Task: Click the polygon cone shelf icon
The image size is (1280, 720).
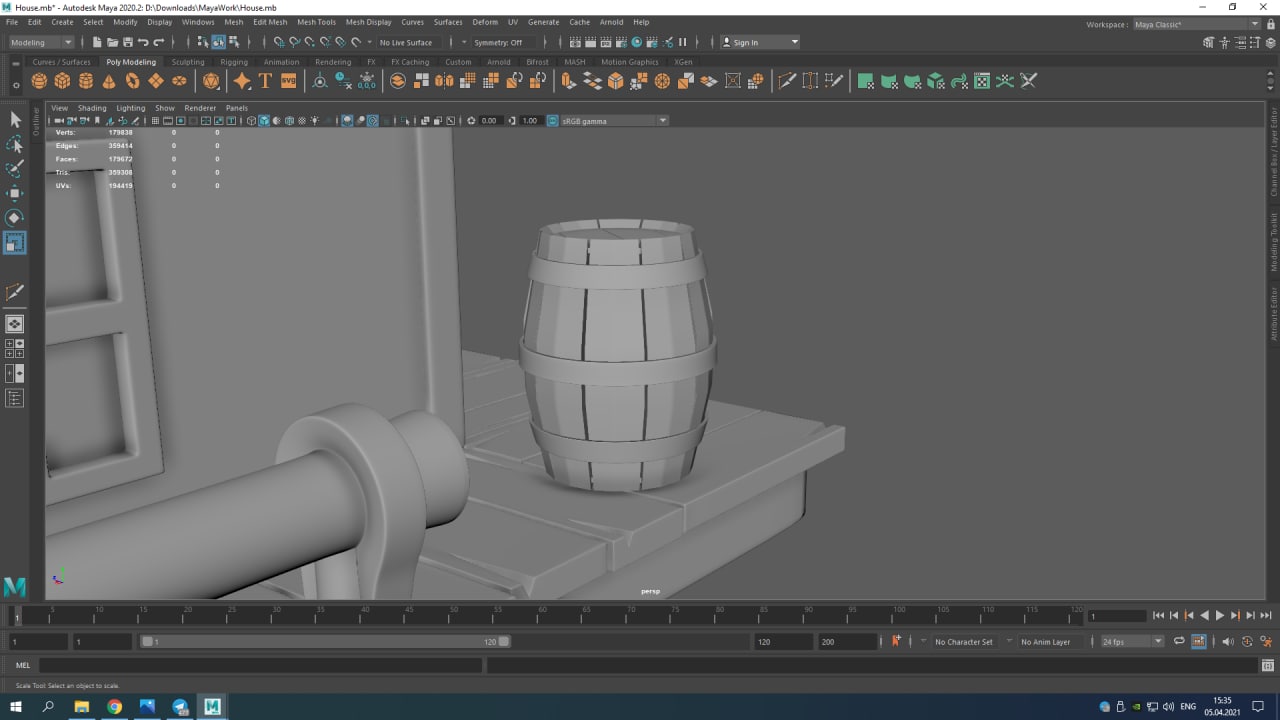Action: [x=109, y=81]
